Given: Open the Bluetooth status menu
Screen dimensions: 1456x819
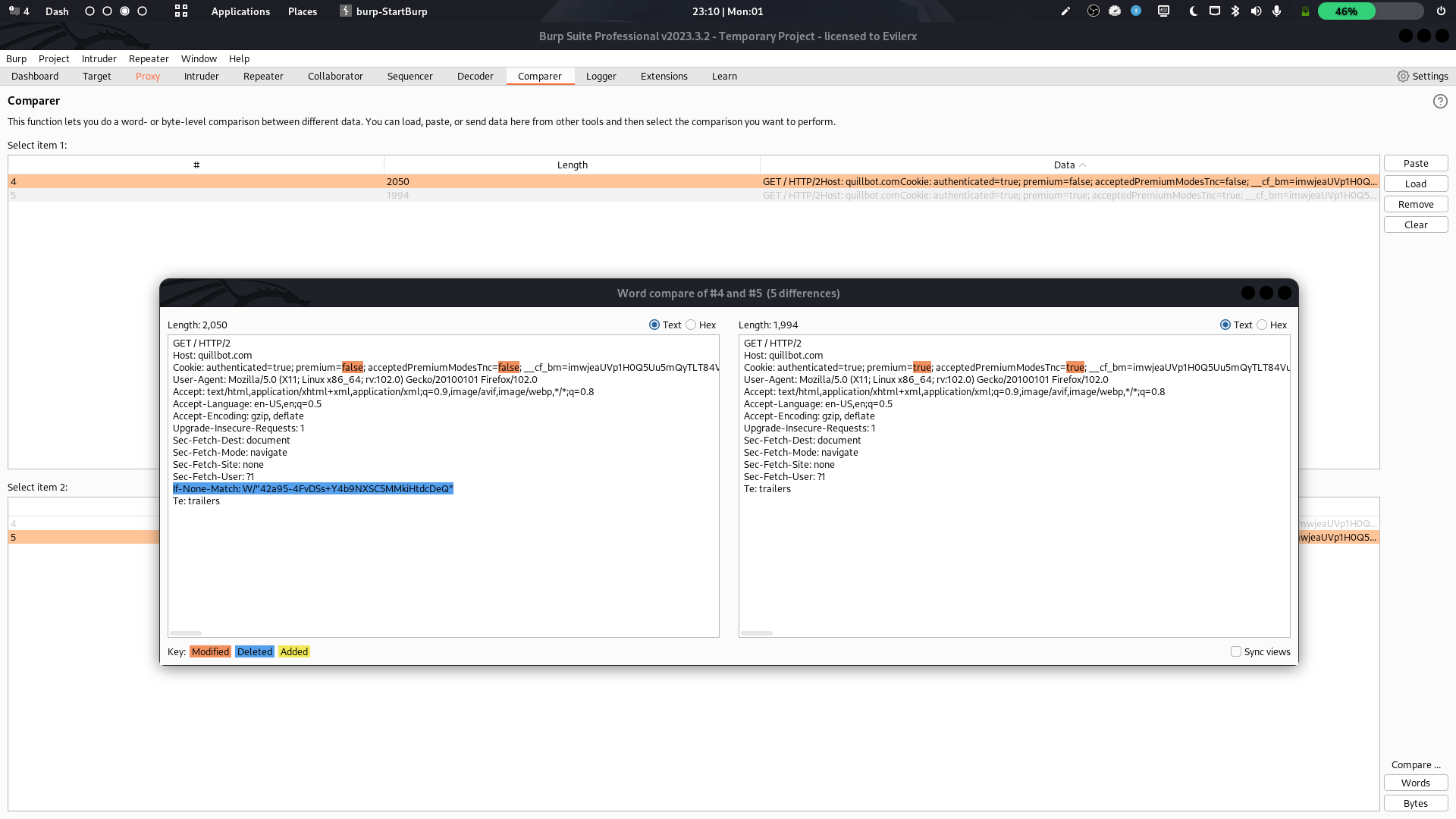Looking at the screenshot, I should [x=1236, y=11].
